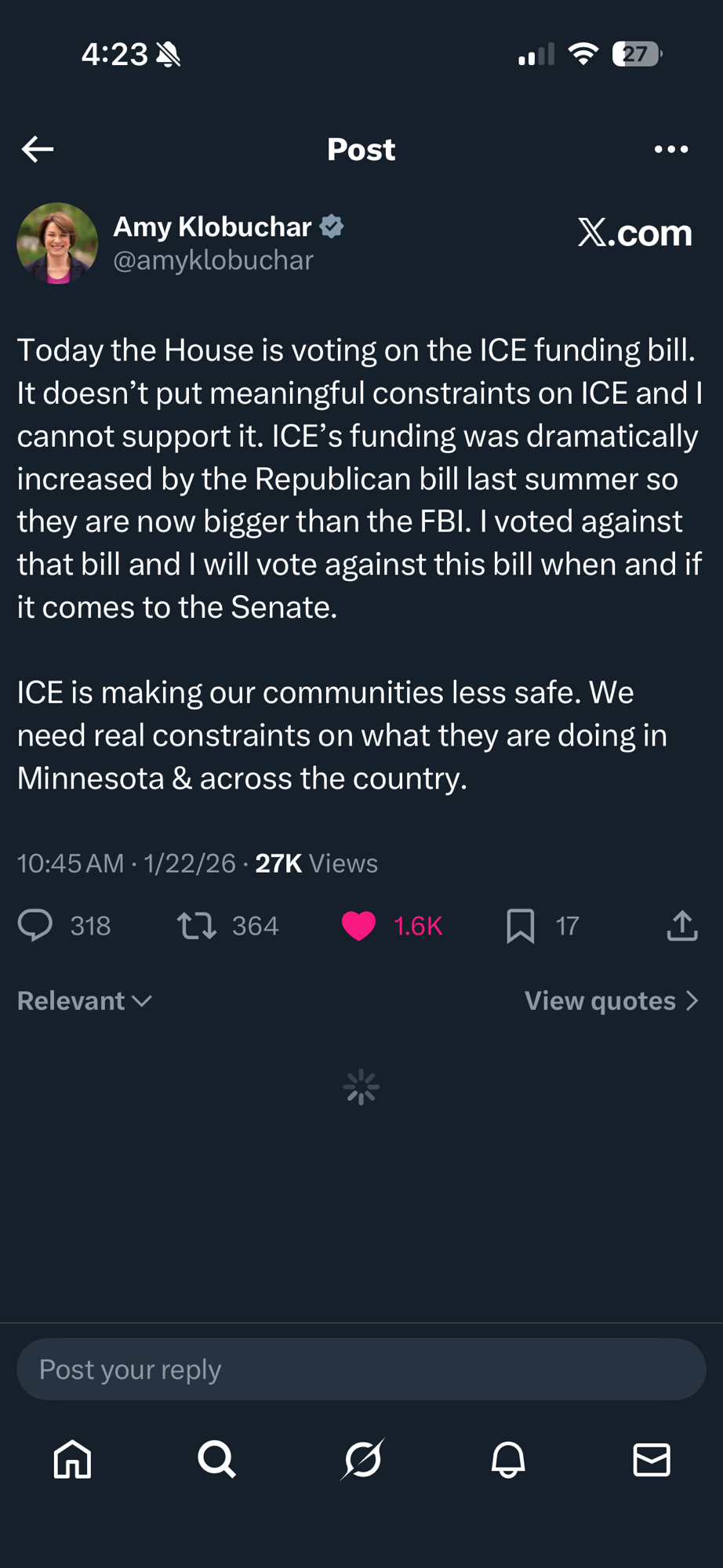The width and height of the screenshot is (723, 1568).
Task: Open the notifications bell icon
Action: pyautogui.click(x=508, y=1460)
